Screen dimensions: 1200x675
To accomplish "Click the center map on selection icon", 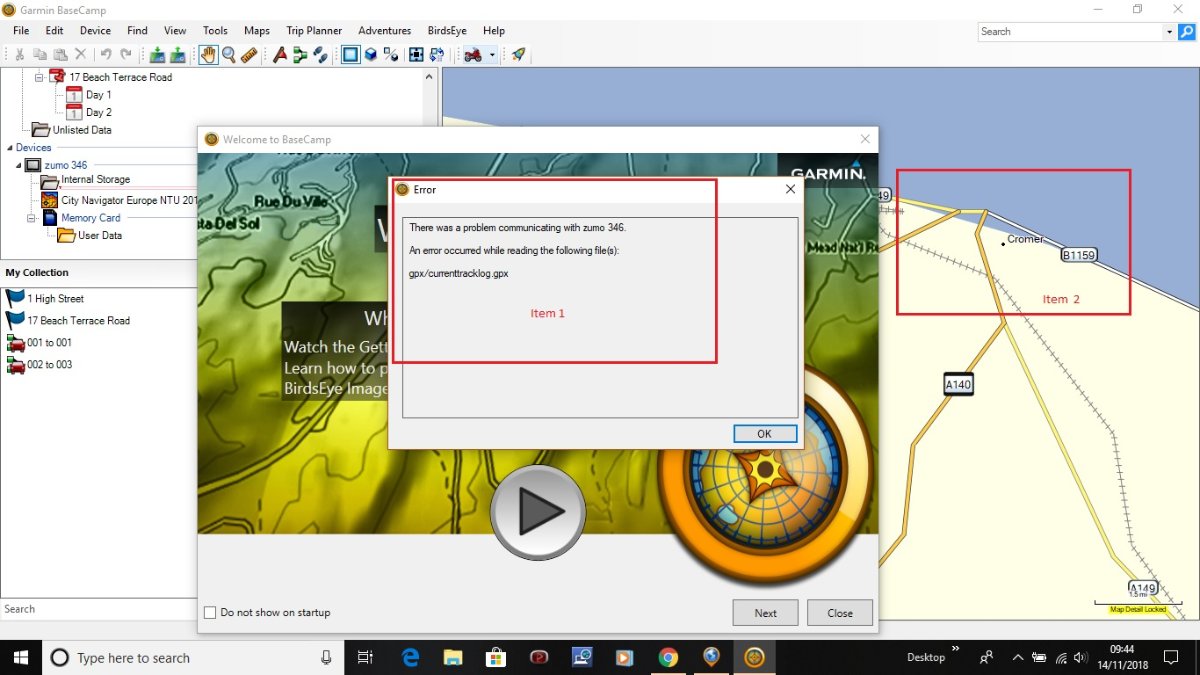I will (416, 55).
